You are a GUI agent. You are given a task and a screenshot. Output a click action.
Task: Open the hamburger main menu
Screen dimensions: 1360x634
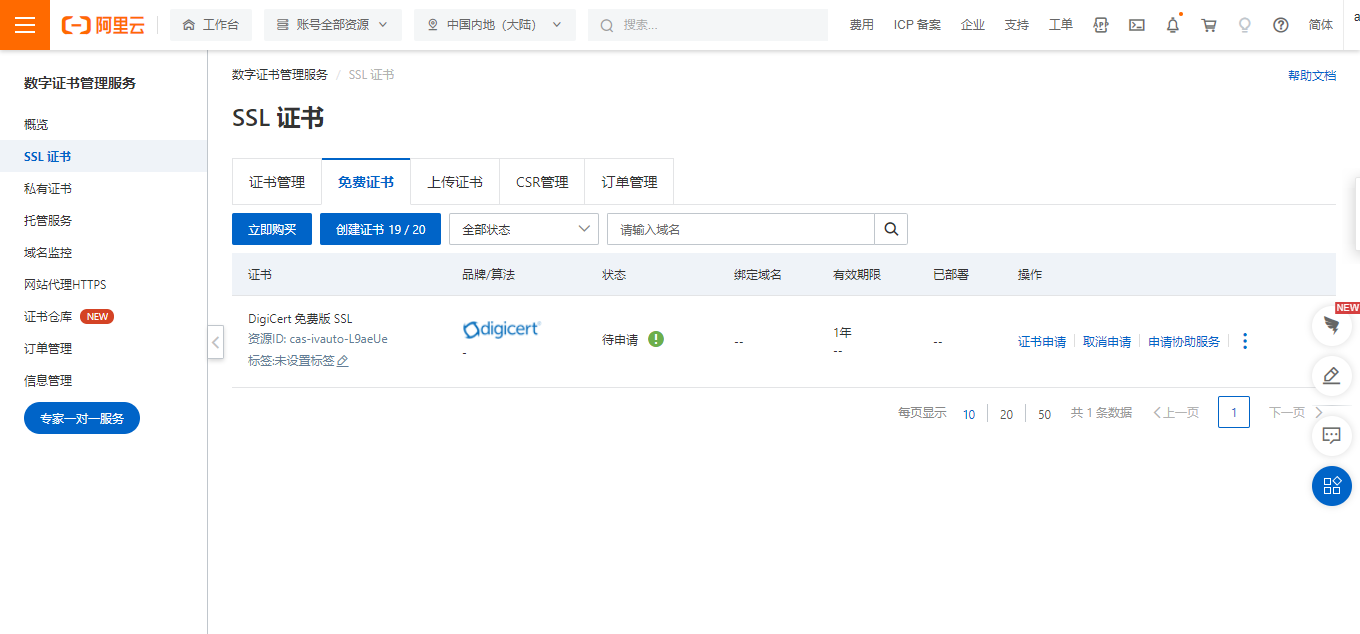tap(25, 25)
